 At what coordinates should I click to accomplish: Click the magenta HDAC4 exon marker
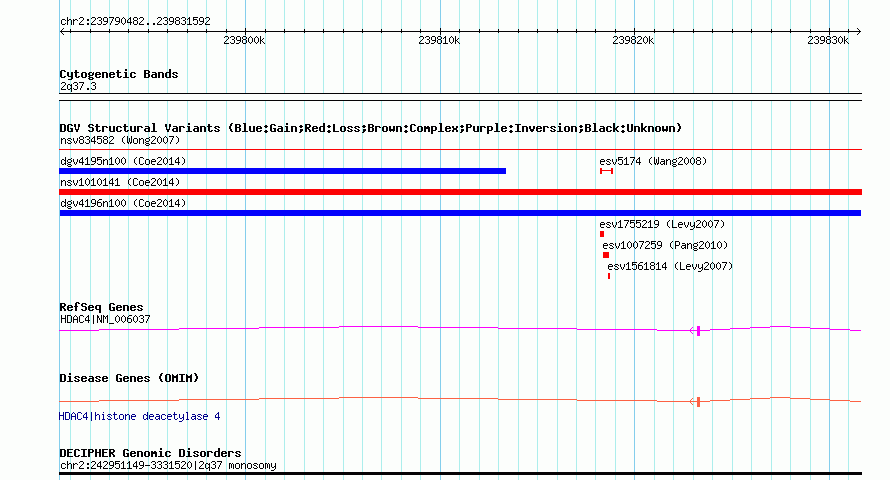[x=698, y=331]
